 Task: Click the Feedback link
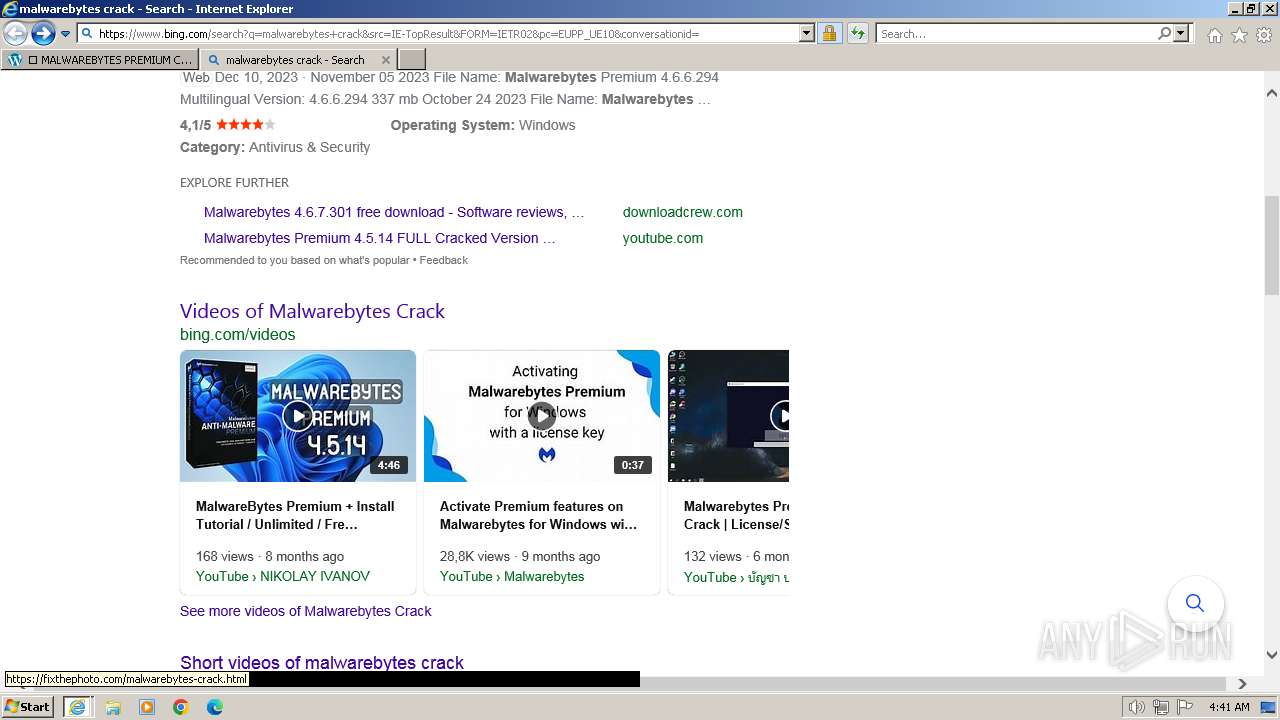[444, 260]
